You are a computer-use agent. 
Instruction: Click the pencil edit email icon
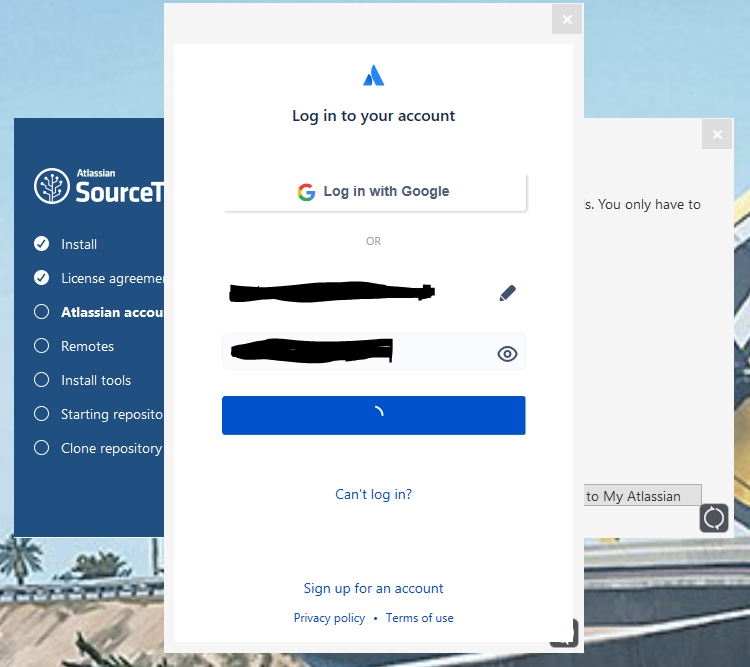[x=507, y=293]
